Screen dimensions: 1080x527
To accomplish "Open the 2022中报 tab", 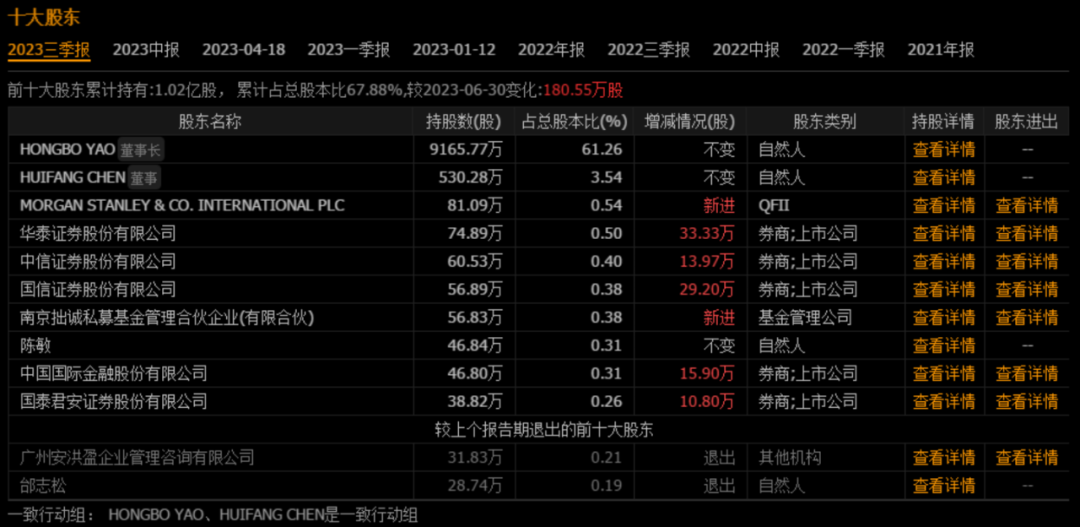I will click(x=746, y=50).
